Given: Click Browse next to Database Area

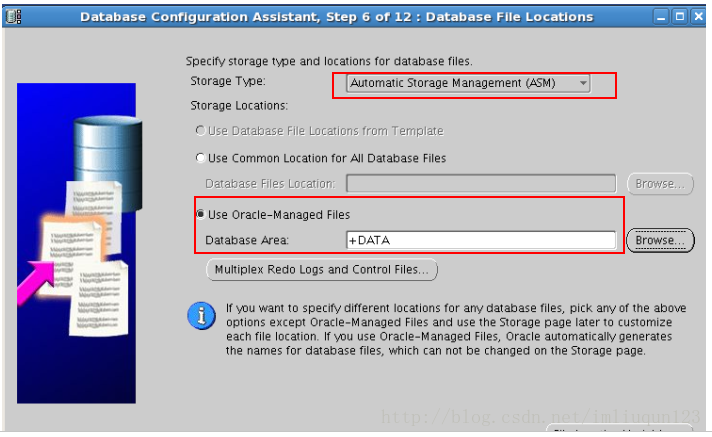Looking at the screenshot, I should (660, 240).
